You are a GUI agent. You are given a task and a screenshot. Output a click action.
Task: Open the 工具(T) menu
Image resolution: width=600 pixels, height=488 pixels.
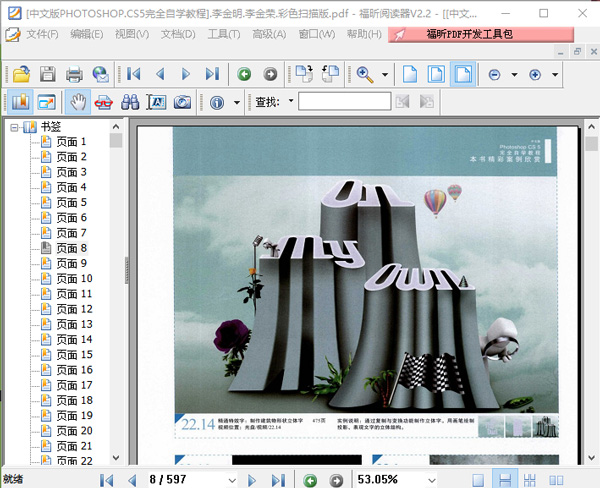point(224,34)
